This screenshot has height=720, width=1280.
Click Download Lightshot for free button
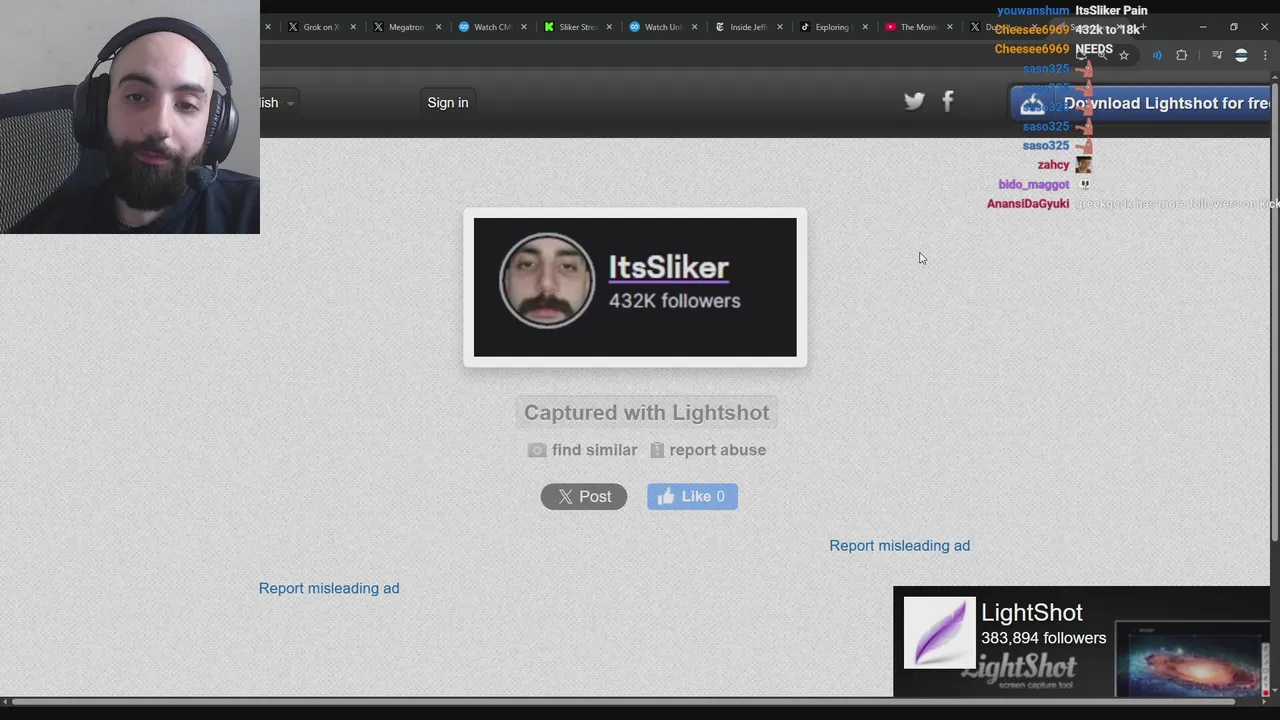point(1140,103)
